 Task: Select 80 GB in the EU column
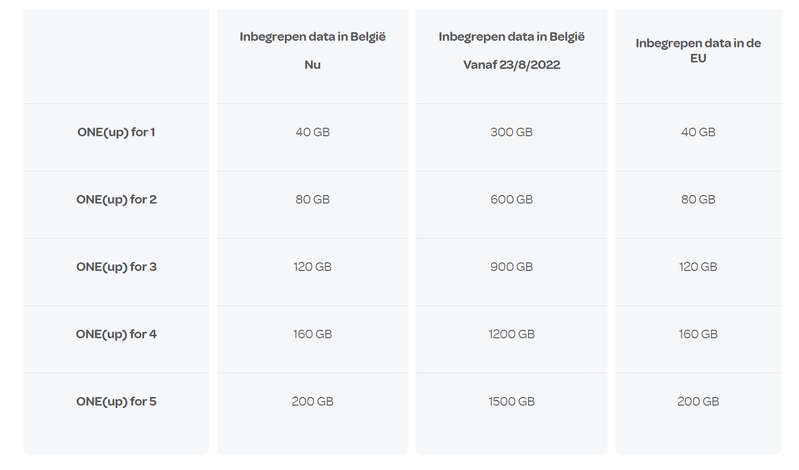click(697, 199)
